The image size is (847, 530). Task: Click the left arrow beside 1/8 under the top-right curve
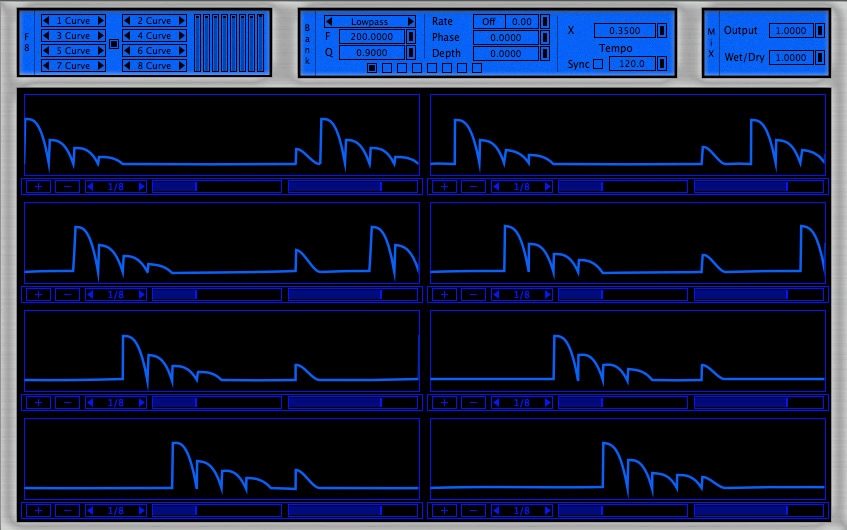(x=496, y=187)
